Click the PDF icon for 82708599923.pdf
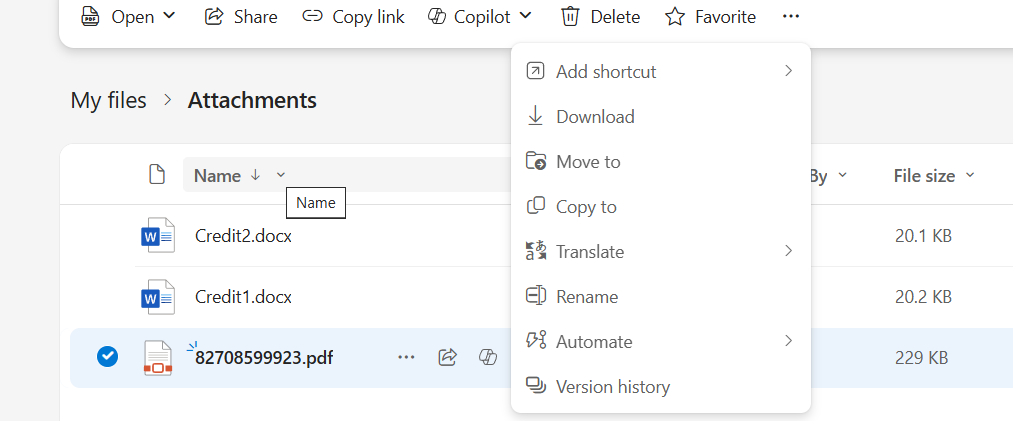This screenshot has width=1013, height=421. click(x=158, y=358)
